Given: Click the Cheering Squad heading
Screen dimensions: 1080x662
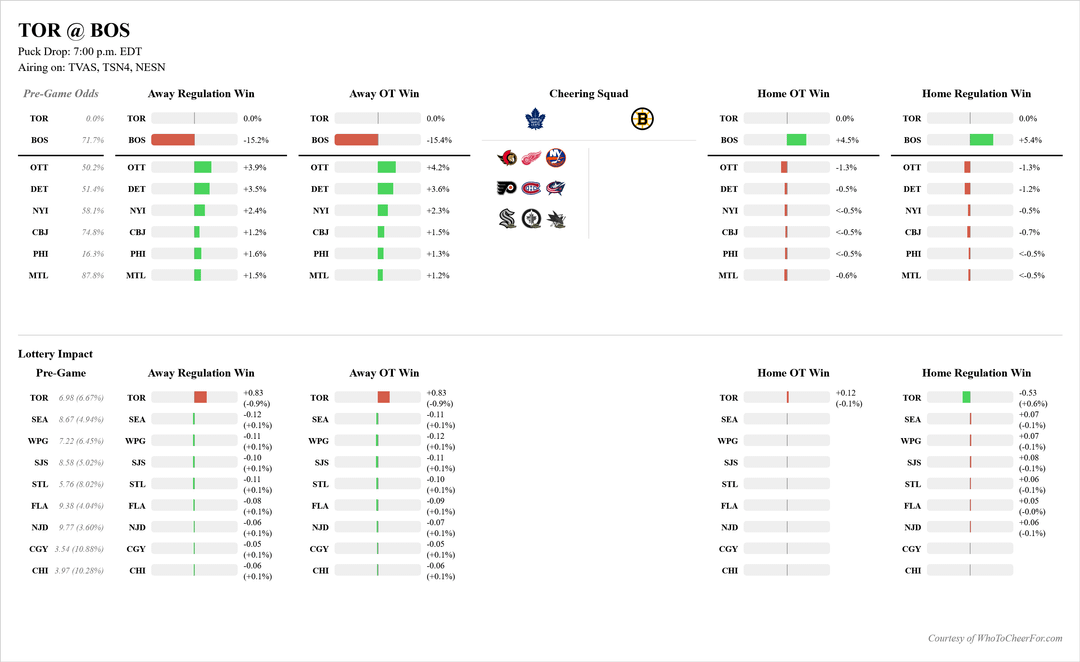Looking at the screenshot, I should point(589,94).
